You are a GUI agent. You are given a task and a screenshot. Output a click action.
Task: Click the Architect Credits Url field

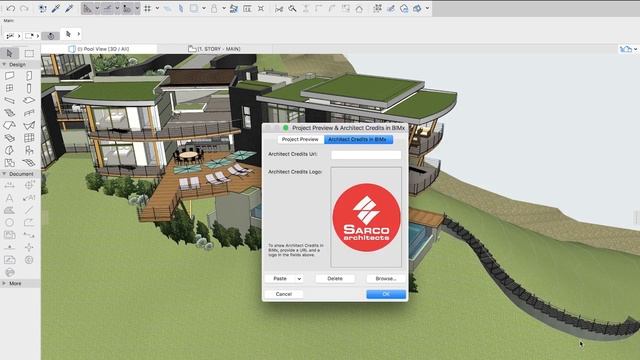(x=366, y=155)
